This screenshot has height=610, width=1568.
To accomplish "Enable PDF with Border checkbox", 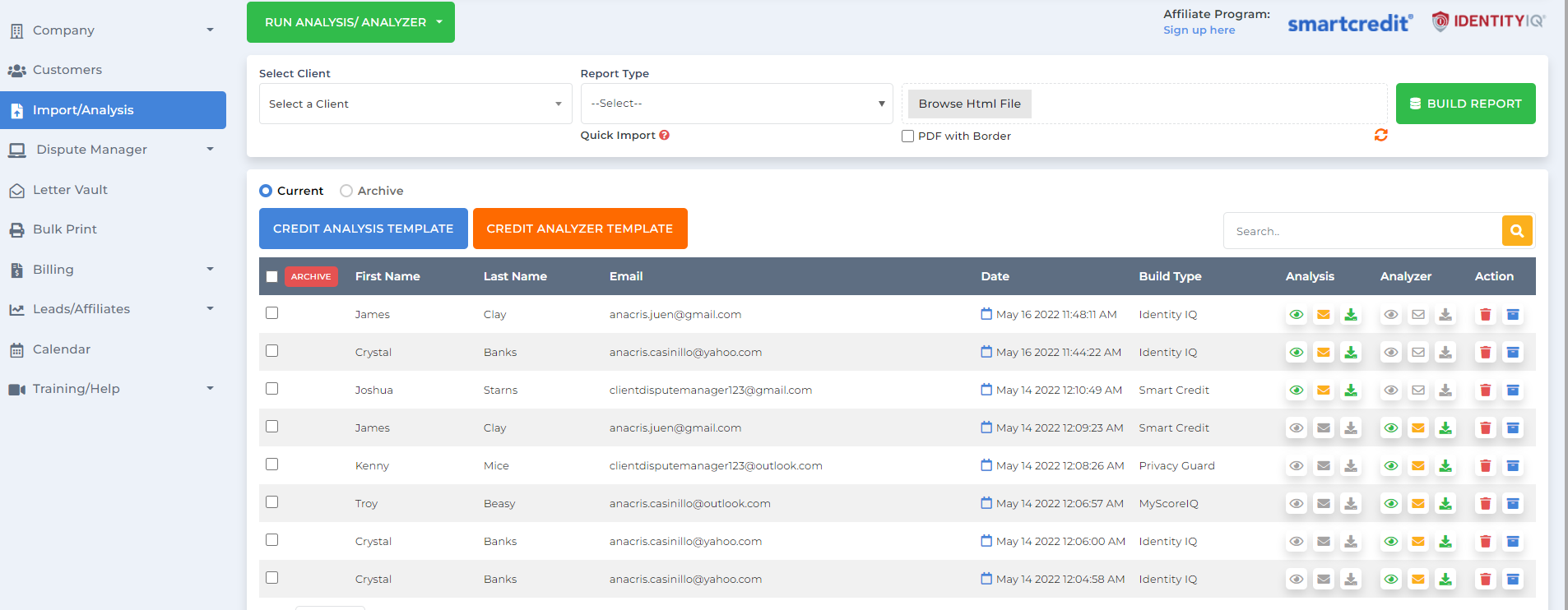I will 907,136.
